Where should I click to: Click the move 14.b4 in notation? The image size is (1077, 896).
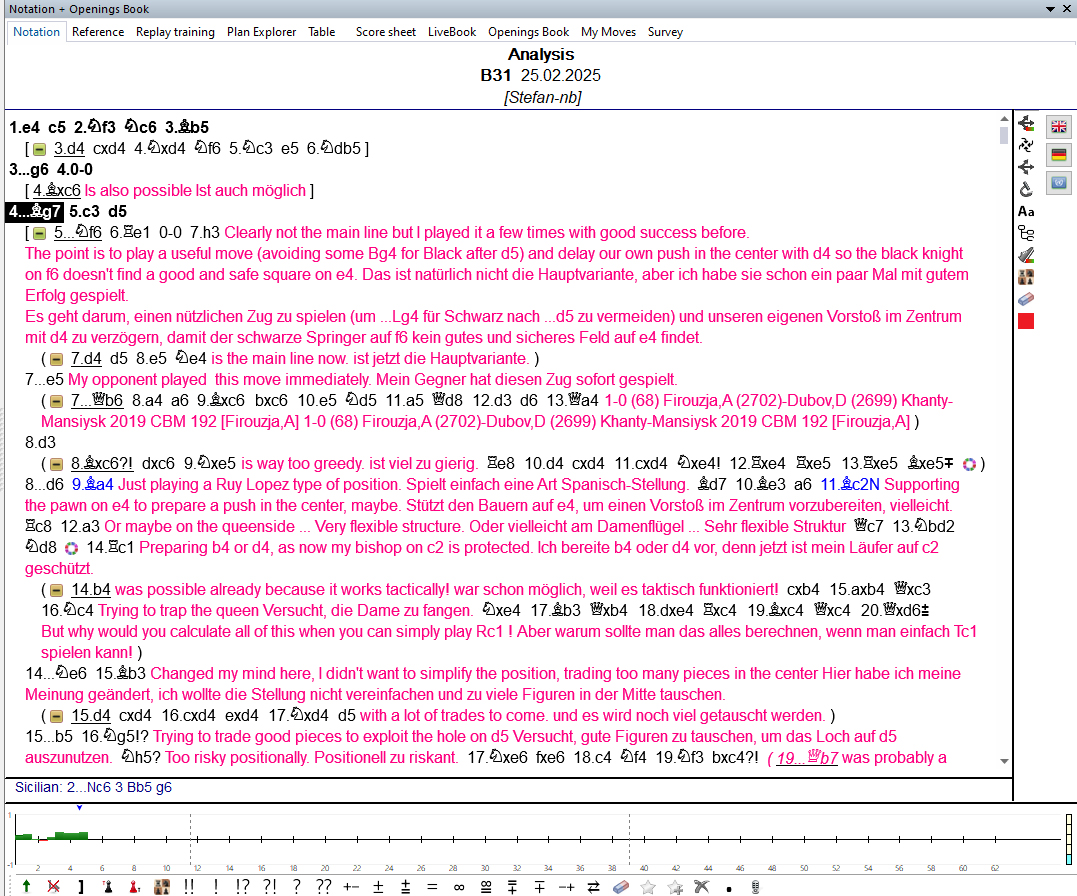tap(90, 589)
